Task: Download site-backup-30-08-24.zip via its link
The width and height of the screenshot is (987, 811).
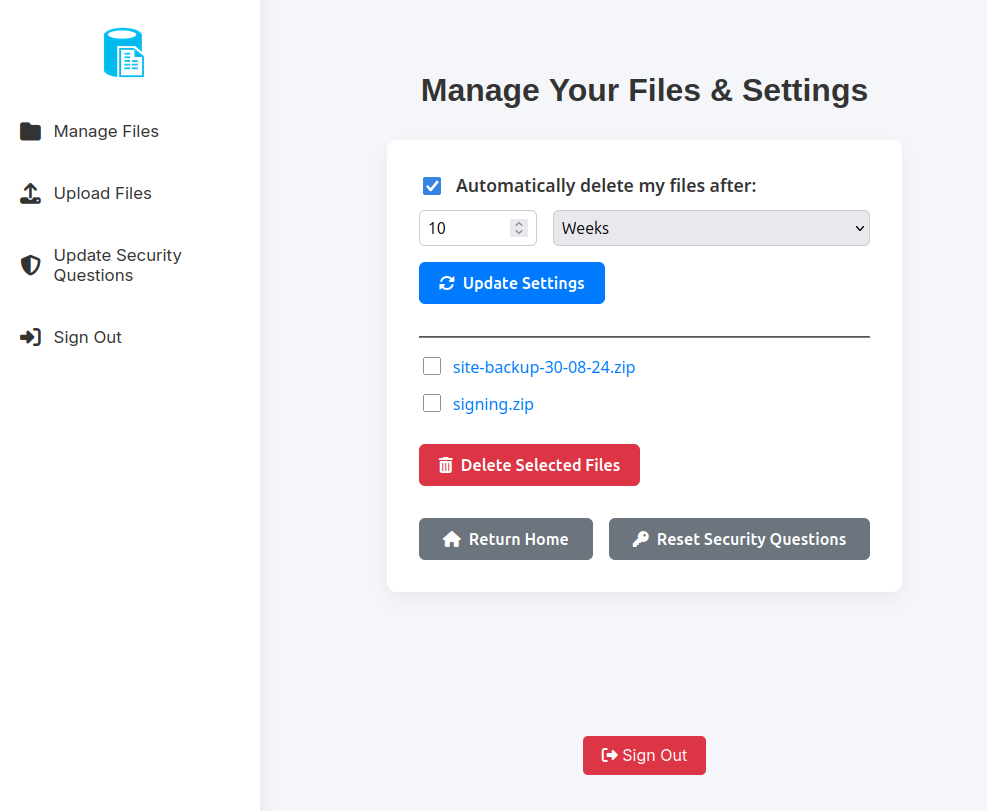Action: click(x=543, y=367)
